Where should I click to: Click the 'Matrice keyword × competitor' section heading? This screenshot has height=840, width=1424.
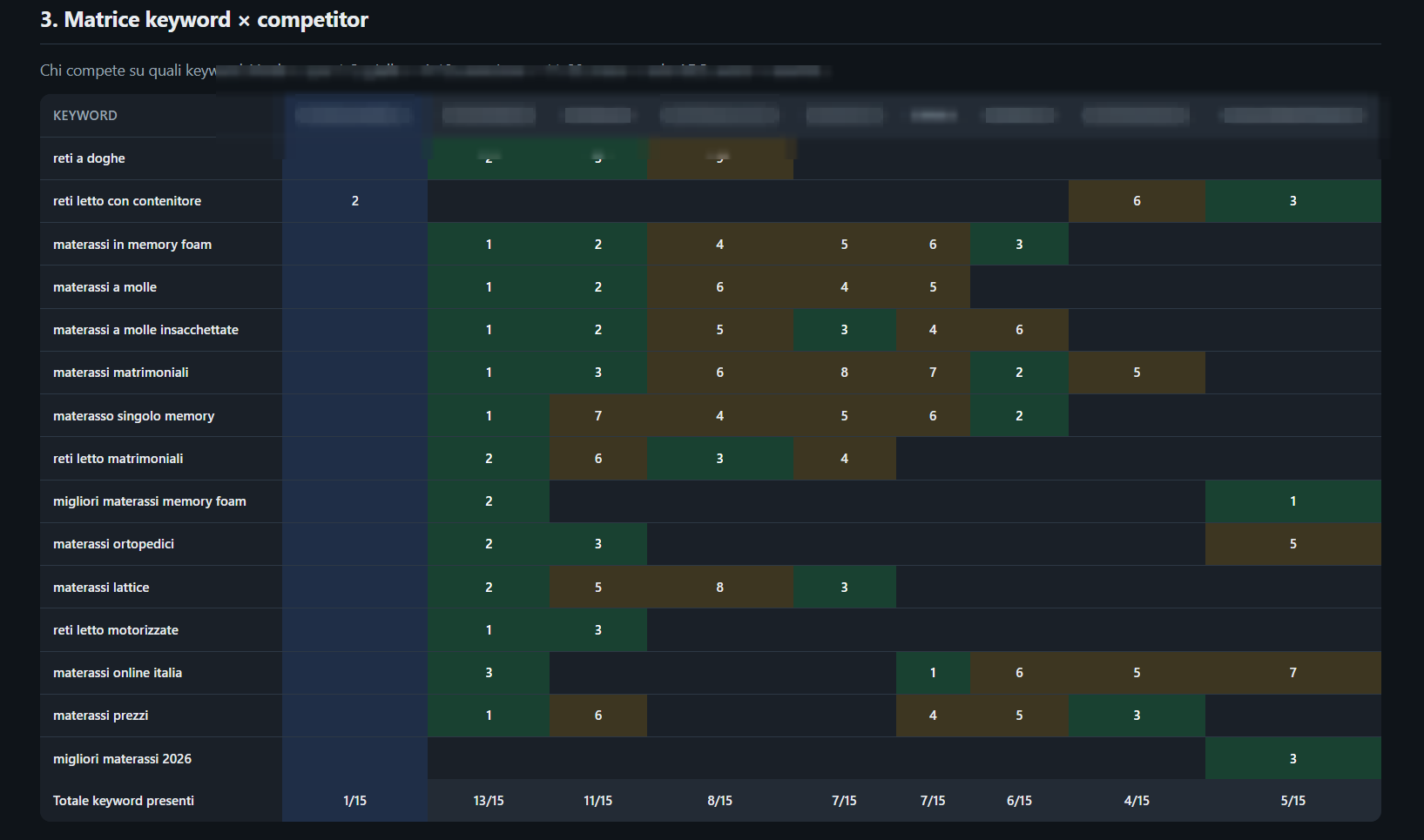click(x=204, y=20)
